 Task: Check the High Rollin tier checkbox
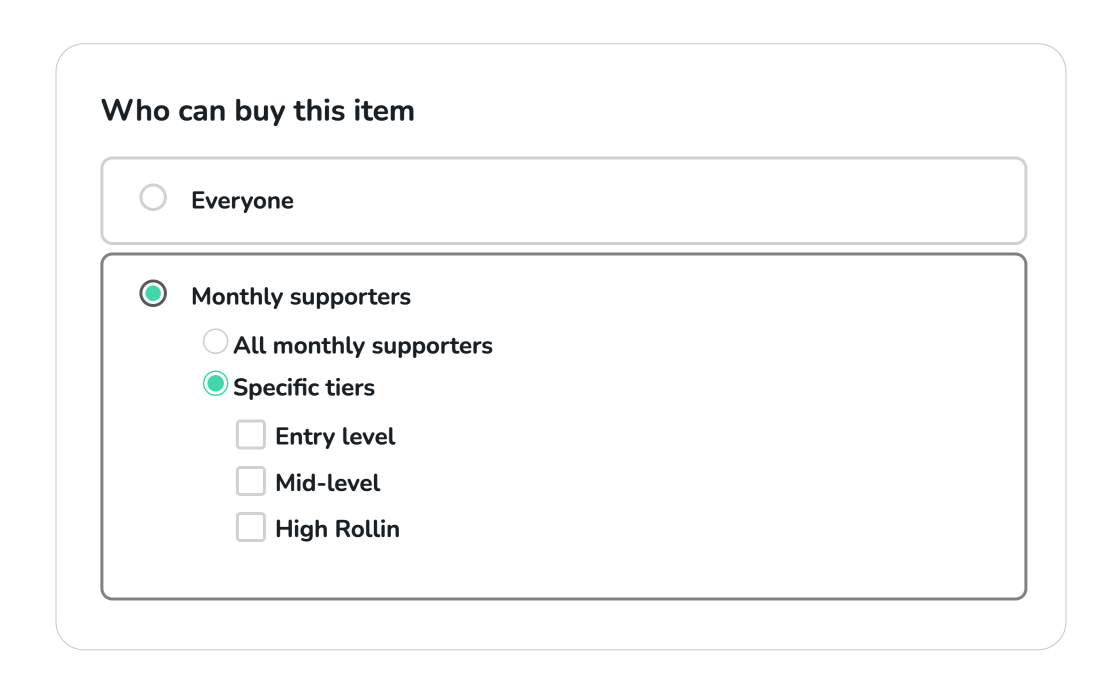coord(250,527)
